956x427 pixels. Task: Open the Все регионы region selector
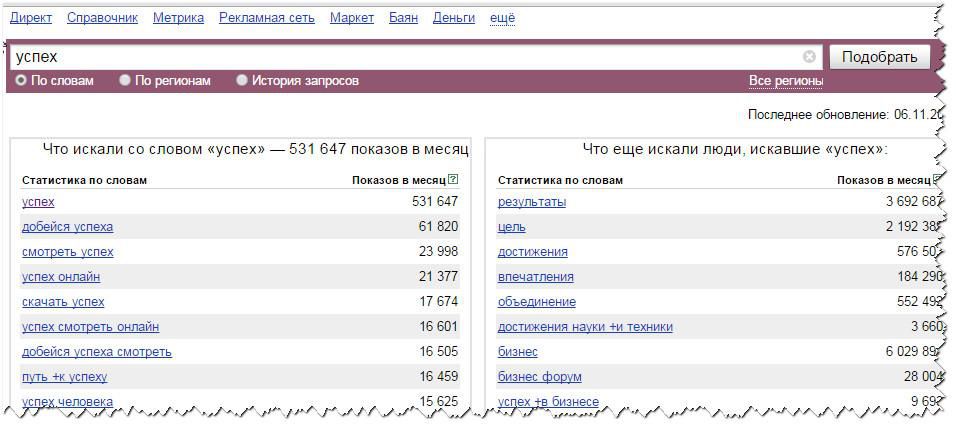785,81
